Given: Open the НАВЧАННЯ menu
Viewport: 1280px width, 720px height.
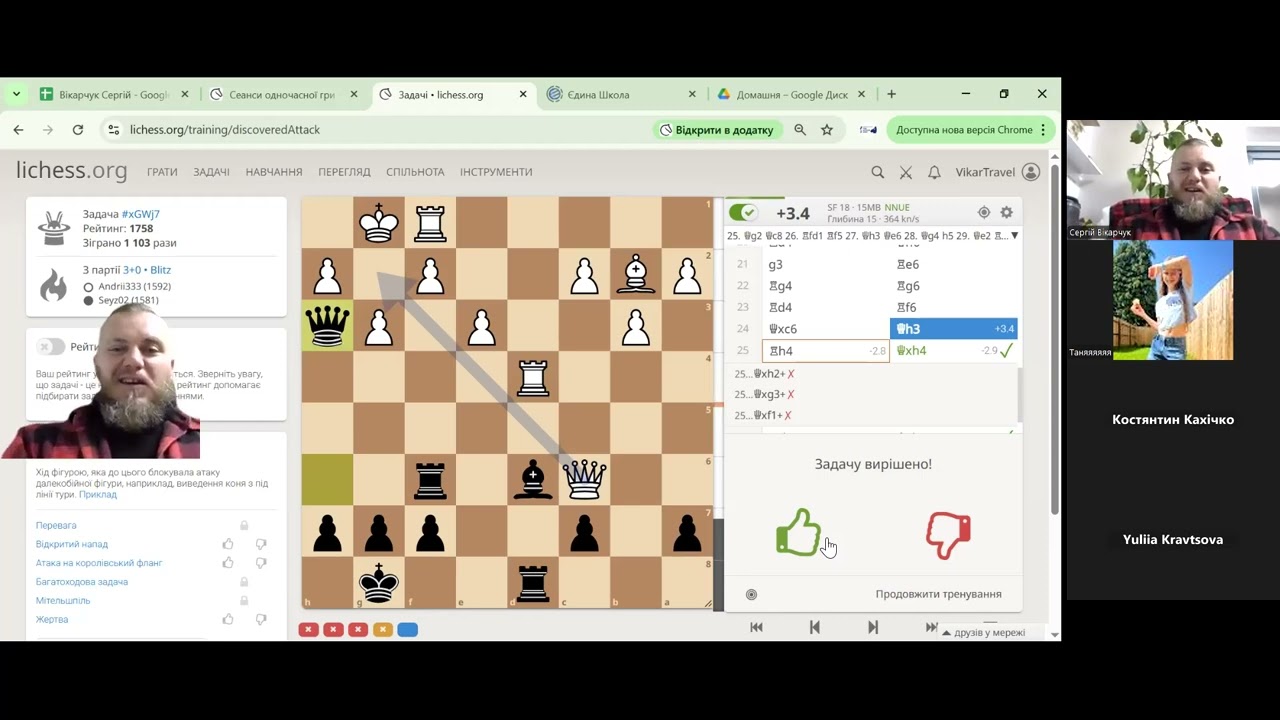Looking at the screenshot, I should click(x=274, y=172).
